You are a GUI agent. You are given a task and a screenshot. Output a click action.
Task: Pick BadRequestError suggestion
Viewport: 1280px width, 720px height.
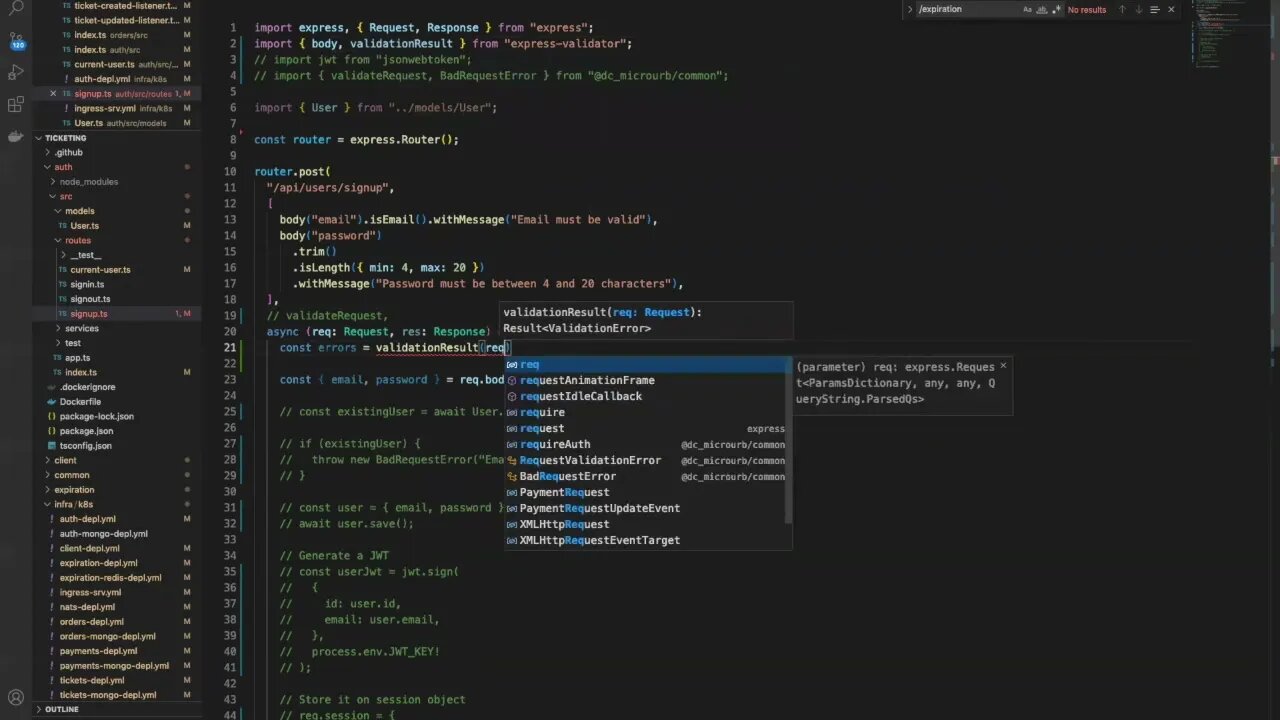point(646,476)
